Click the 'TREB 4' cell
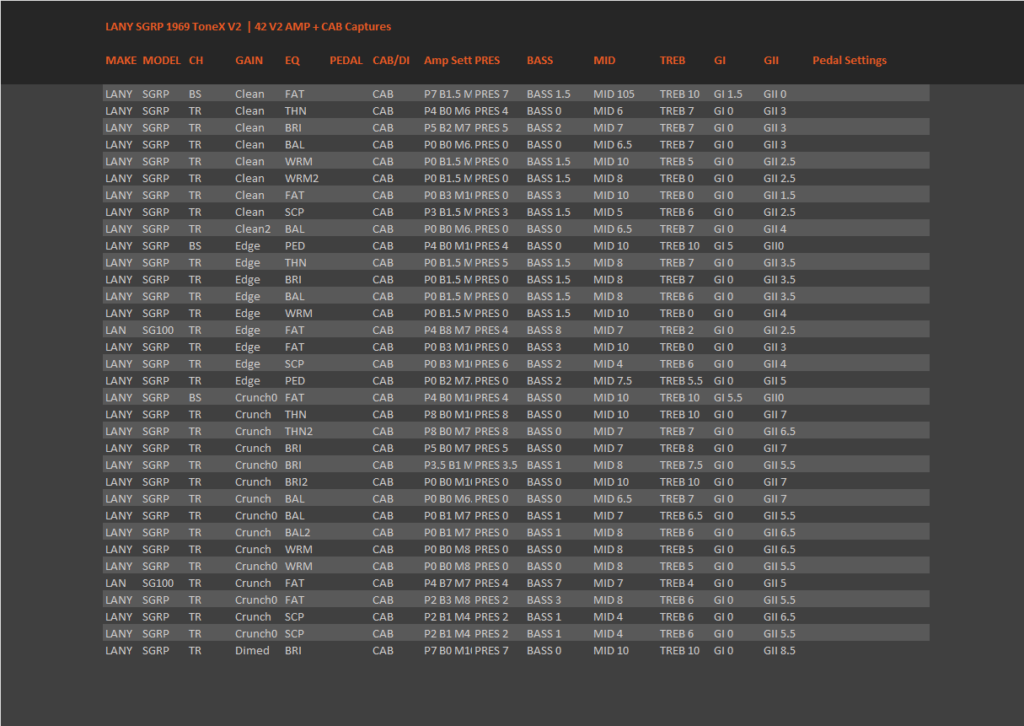 [676, 583]
